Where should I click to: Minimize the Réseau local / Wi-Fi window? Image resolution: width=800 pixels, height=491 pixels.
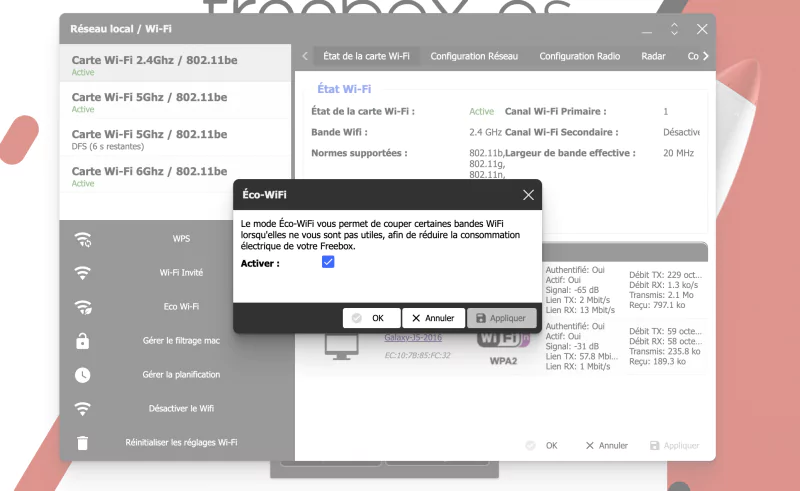click(647, 32)
